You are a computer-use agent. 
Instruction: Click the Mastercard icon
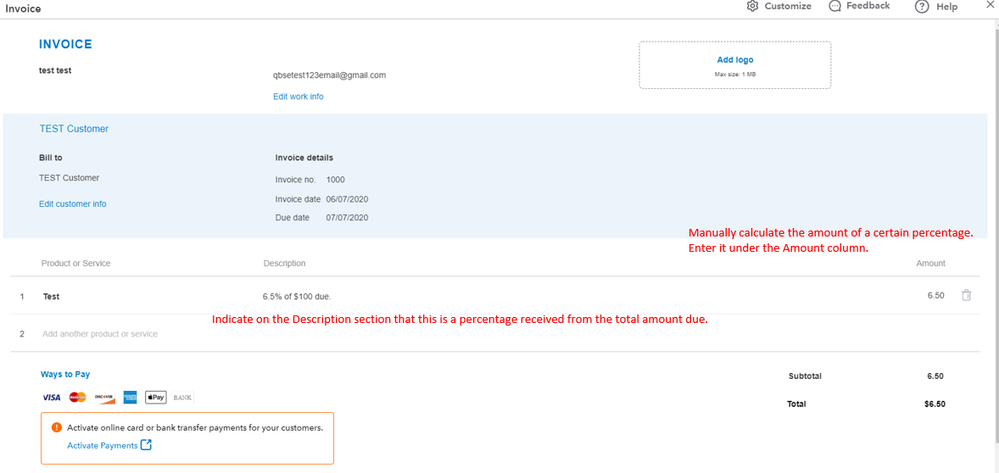pos(78,397)
